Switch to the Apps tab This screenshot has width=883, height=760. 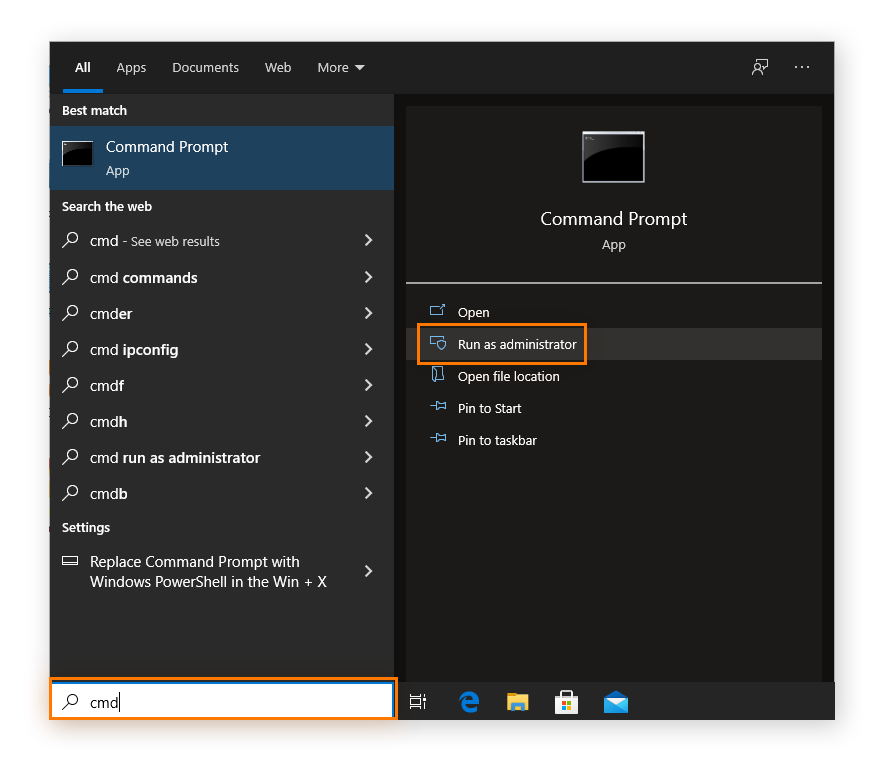[131, 68]
